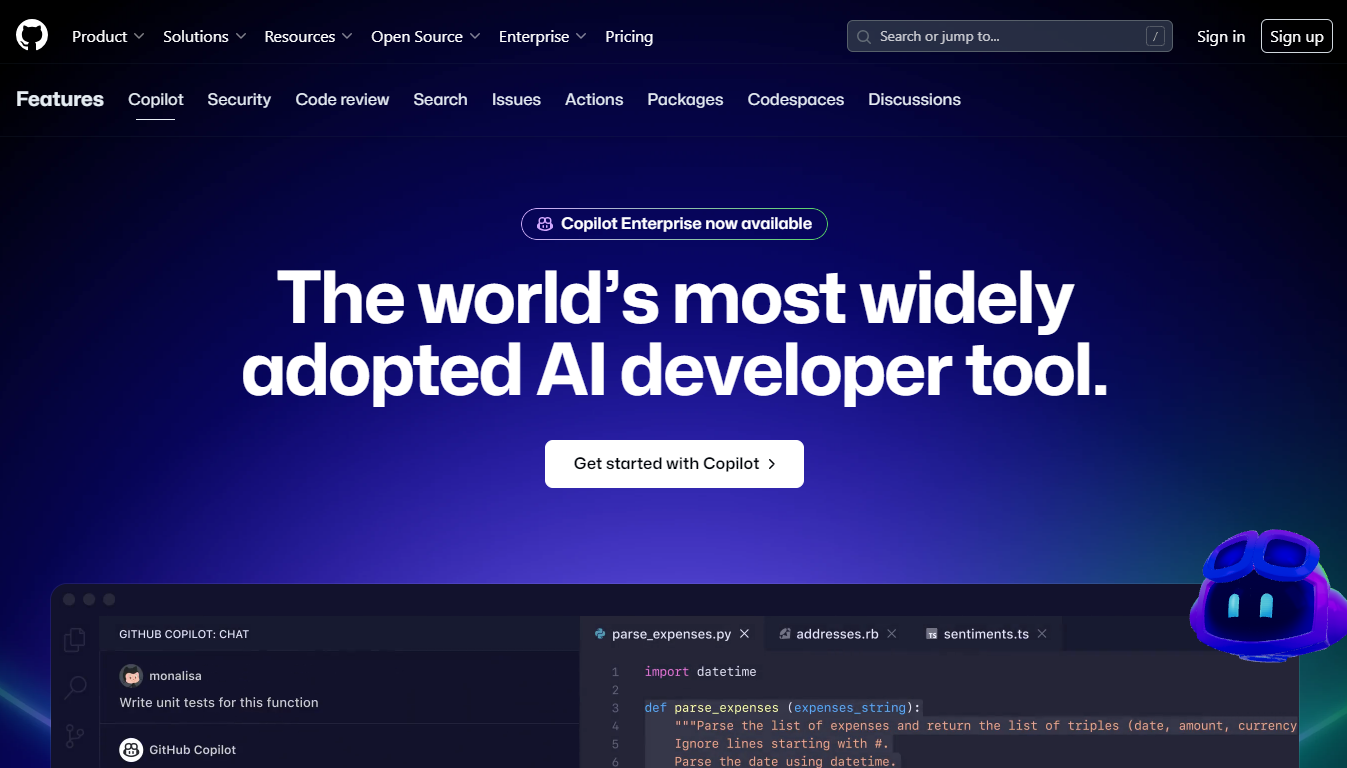Click Sign in

tap(1221, 37)
